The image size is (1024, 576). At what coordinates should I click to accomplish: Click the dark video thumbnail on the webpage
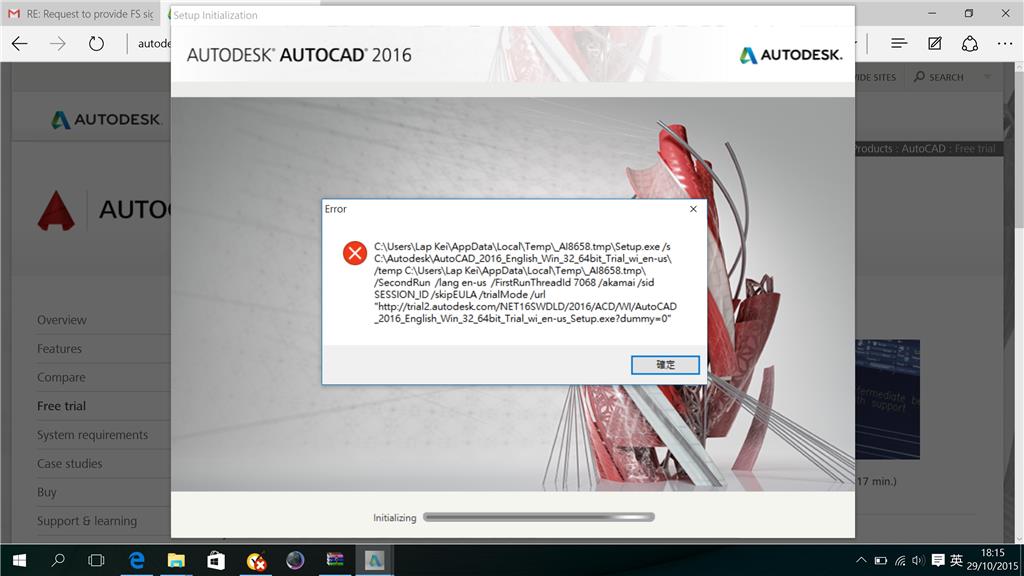pyautogui.click(x=888, y=399)
